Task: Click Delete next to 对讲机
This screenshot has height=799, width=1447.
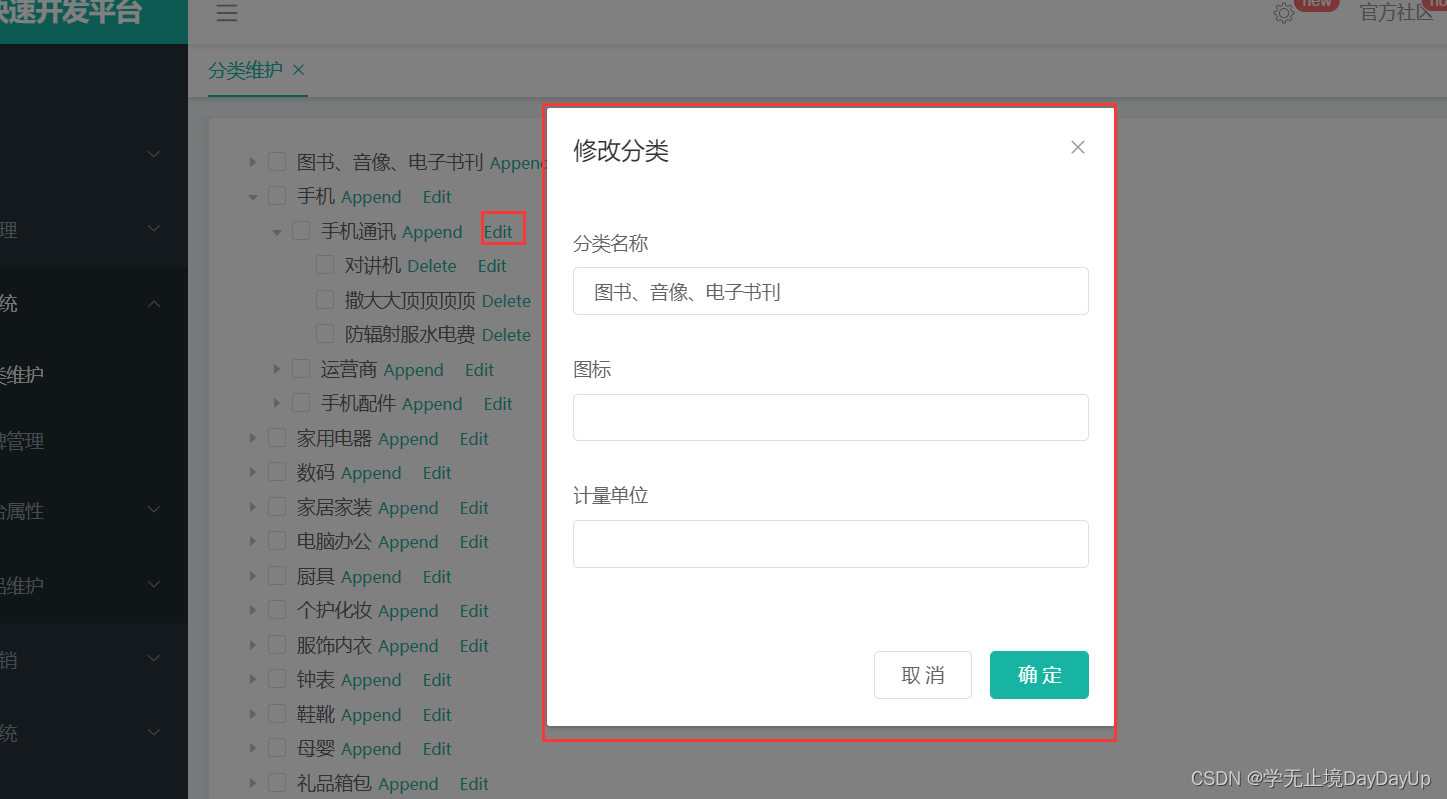Action: click(x=432, y=266)
